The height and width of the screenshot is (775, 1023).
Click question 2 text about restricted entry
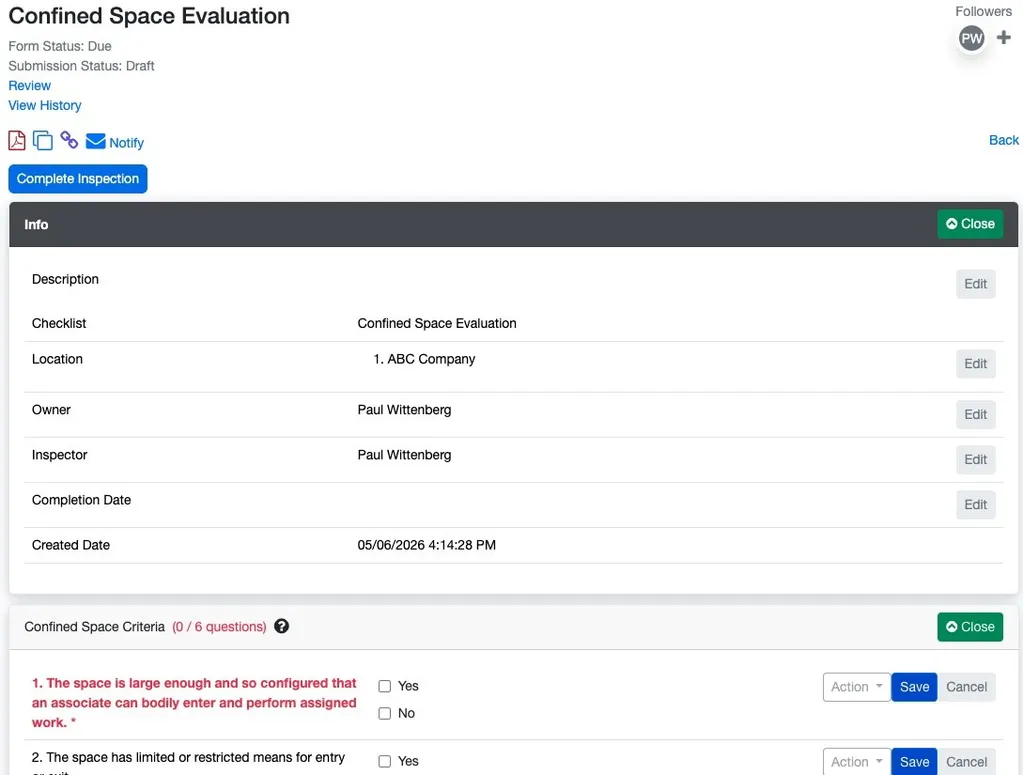[x=189, y=763]
